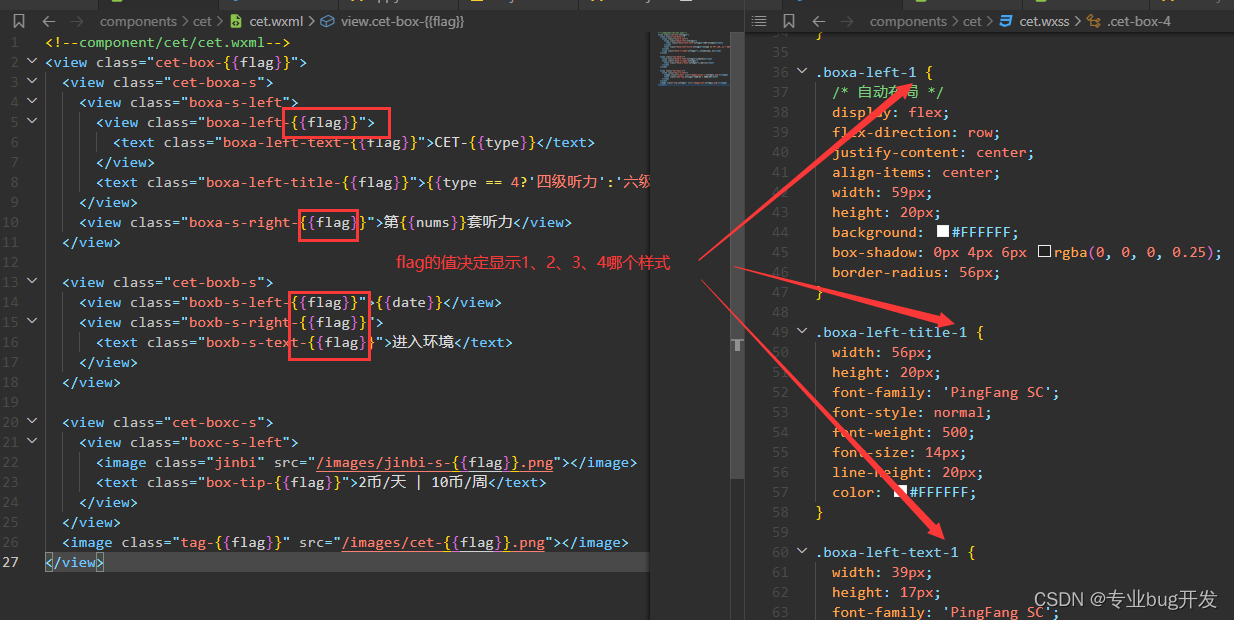The image size is (1234, 620).
Task: Fold the cet-boxb-s view at line 13
Action: pos(32,282)
